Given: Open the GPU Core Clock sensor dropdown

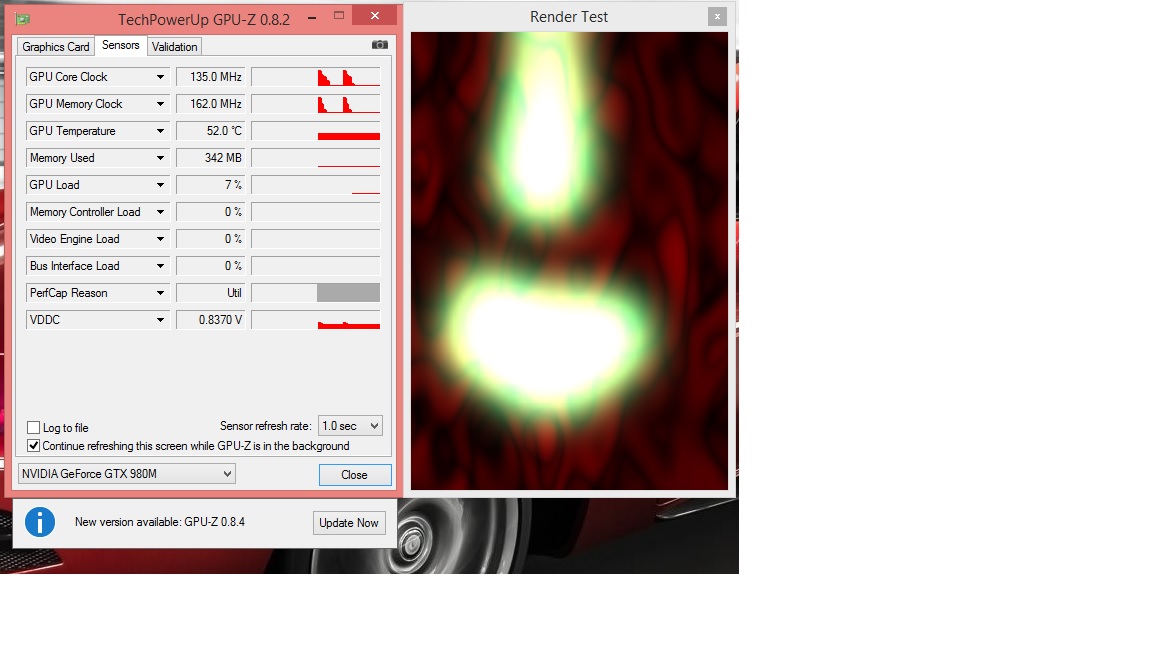Looking at the screenshot, I should click(160, 77).
